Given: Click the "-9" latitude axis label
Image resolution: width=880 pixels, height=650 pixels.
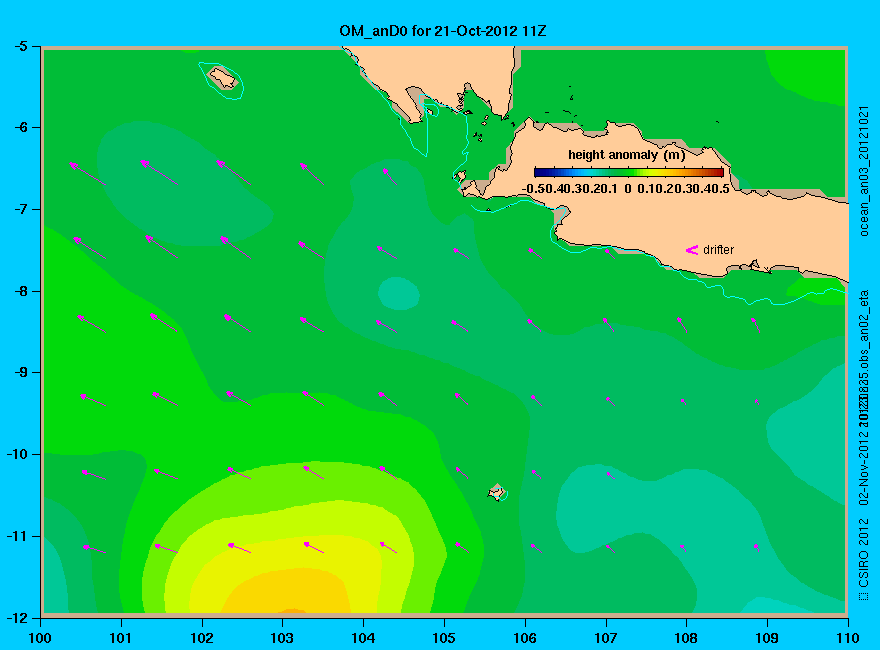Looking at the screenshot, I should [20, 373].
